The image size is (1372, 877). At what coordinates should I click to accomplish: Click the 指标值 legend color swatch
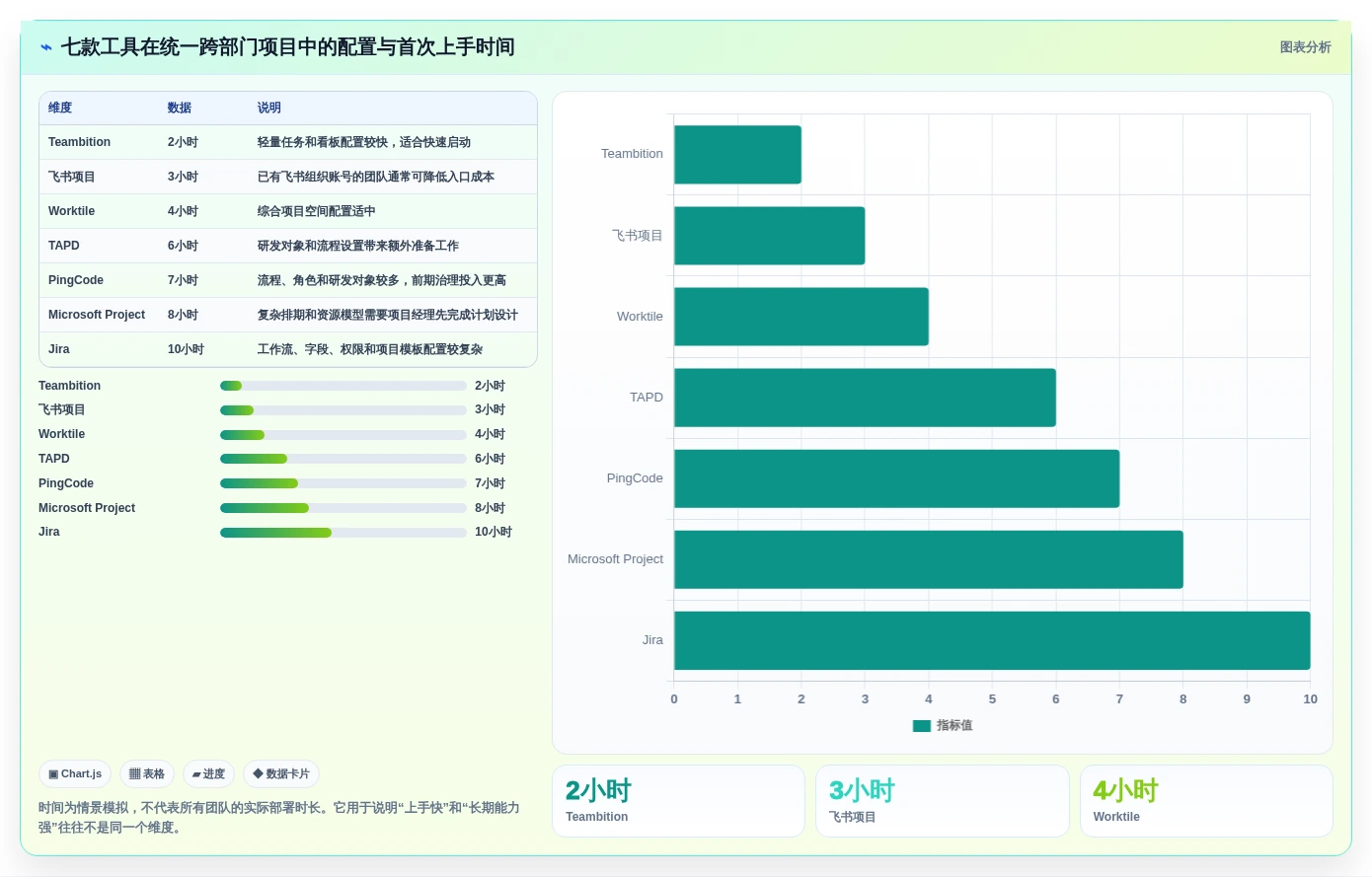(922, 726)
